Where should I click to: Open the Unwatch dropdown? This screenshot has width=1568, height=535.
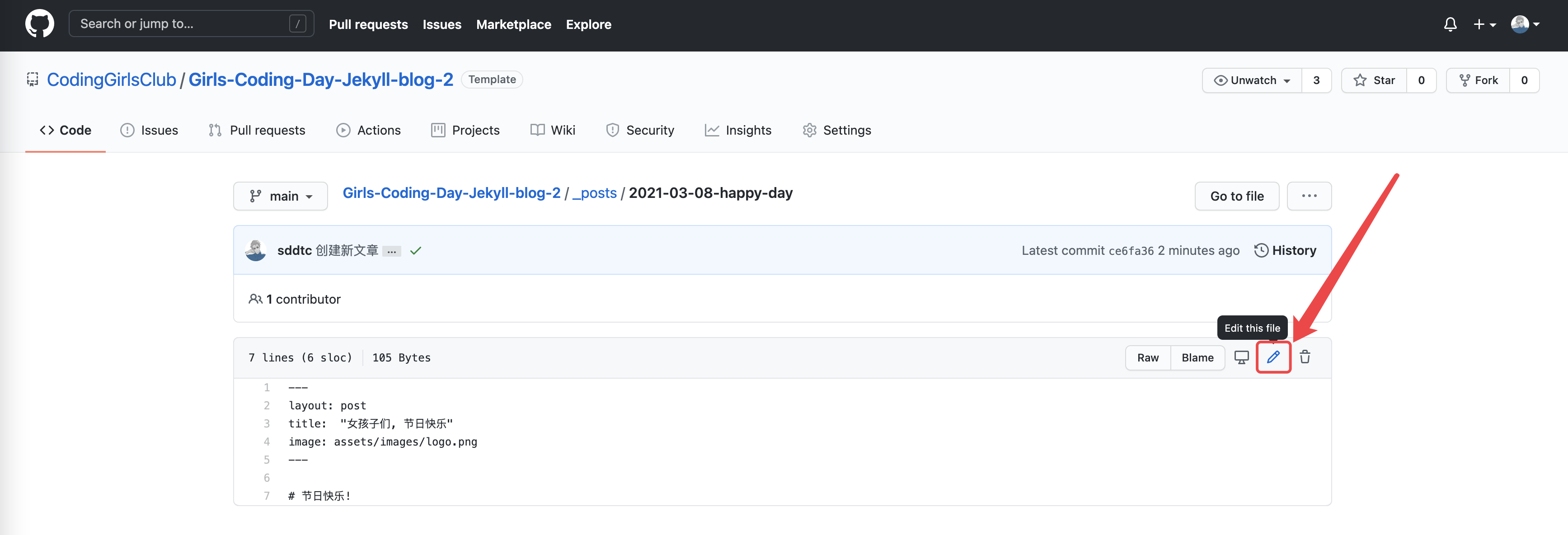(1252, 80)
